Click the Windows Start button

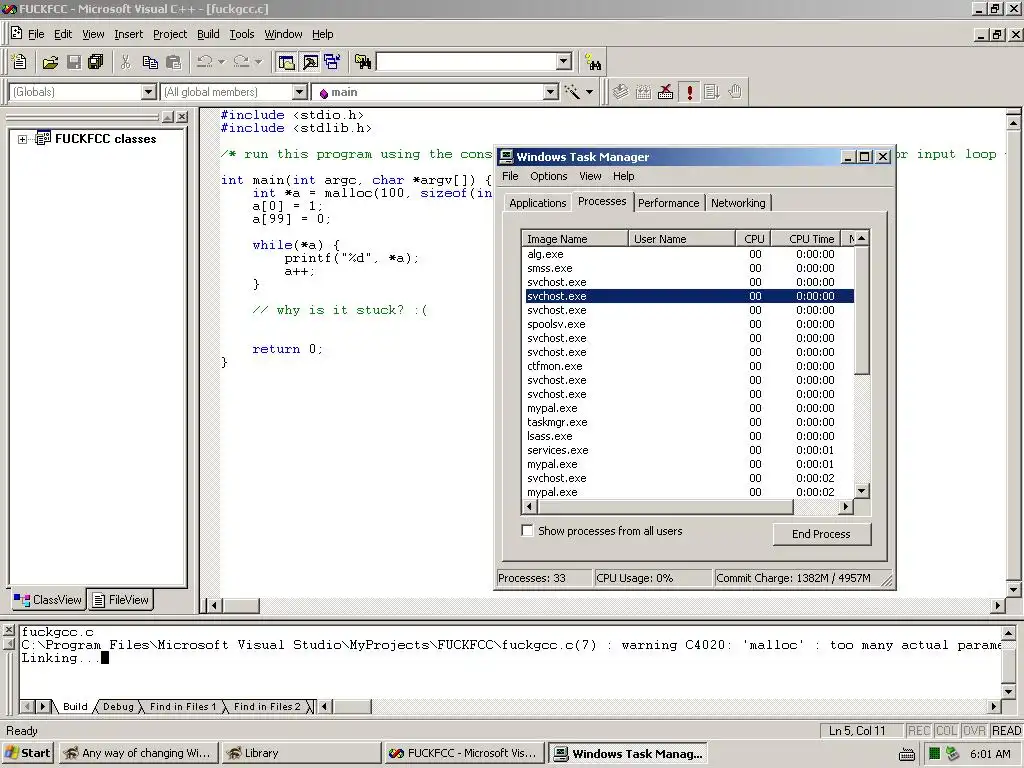(x=27, y=753)
